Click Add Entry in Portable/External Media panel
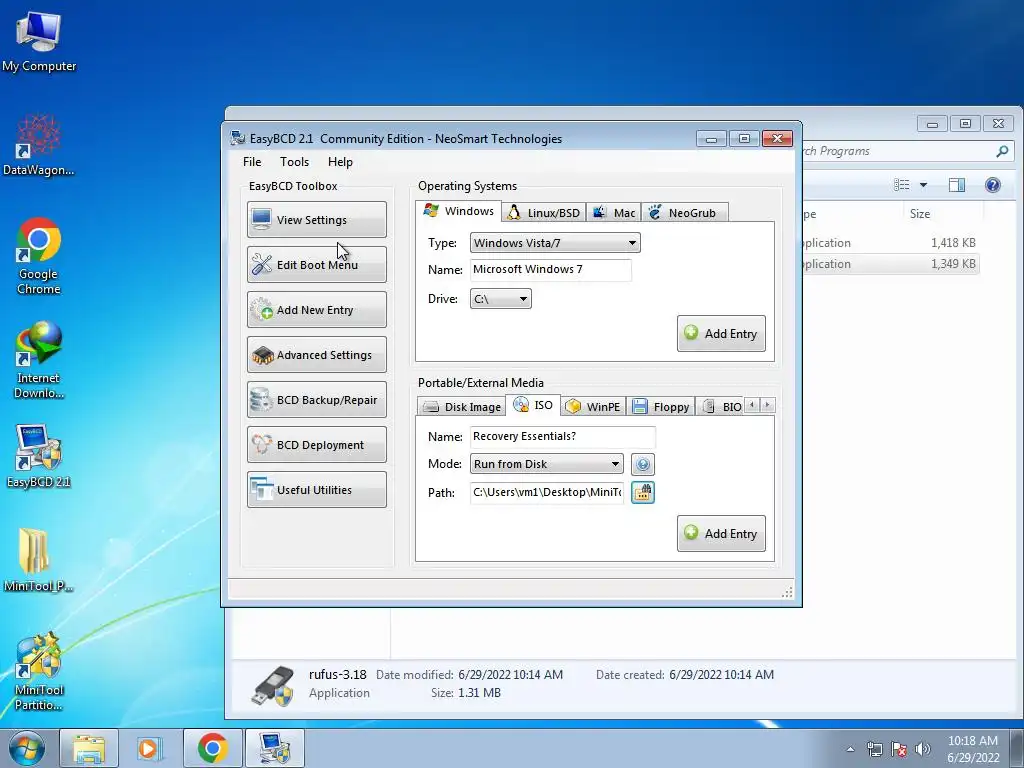Image resolution: width=1024 pixels, height=768 pixels. pyautogui.click(x=721, y=534)
